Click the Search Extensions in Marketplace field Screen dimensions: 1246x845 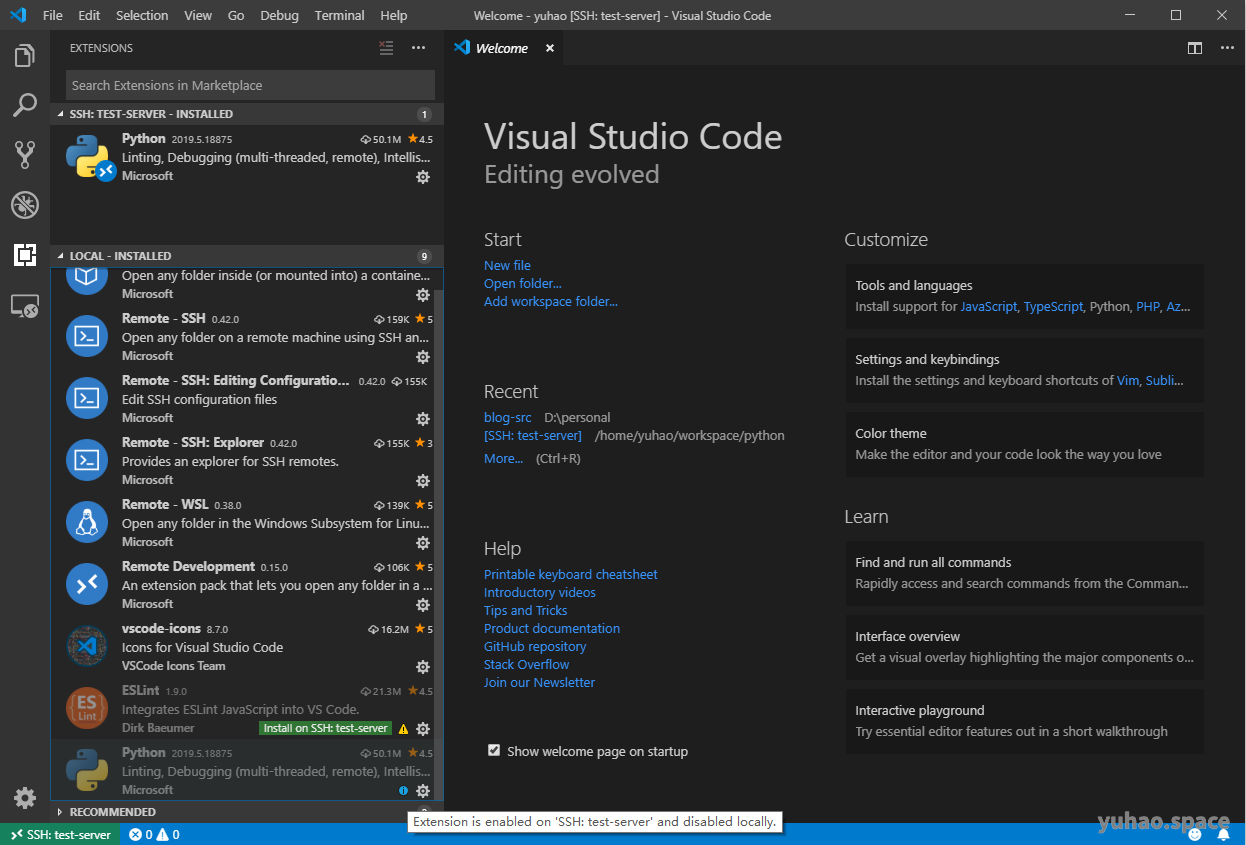click(x=250, y=85)
